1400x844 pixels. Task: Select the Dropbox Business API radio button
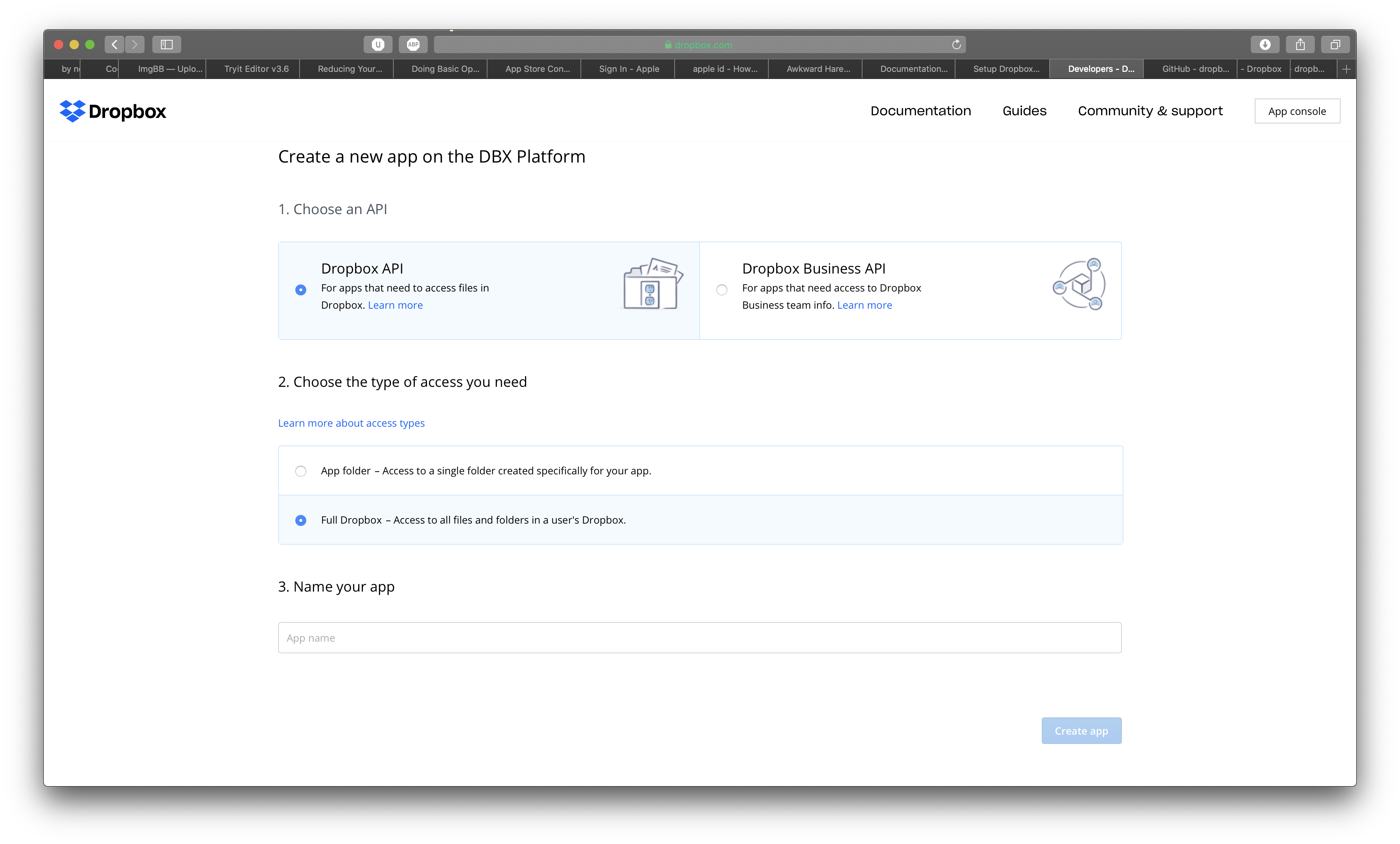tap(721, 290)
